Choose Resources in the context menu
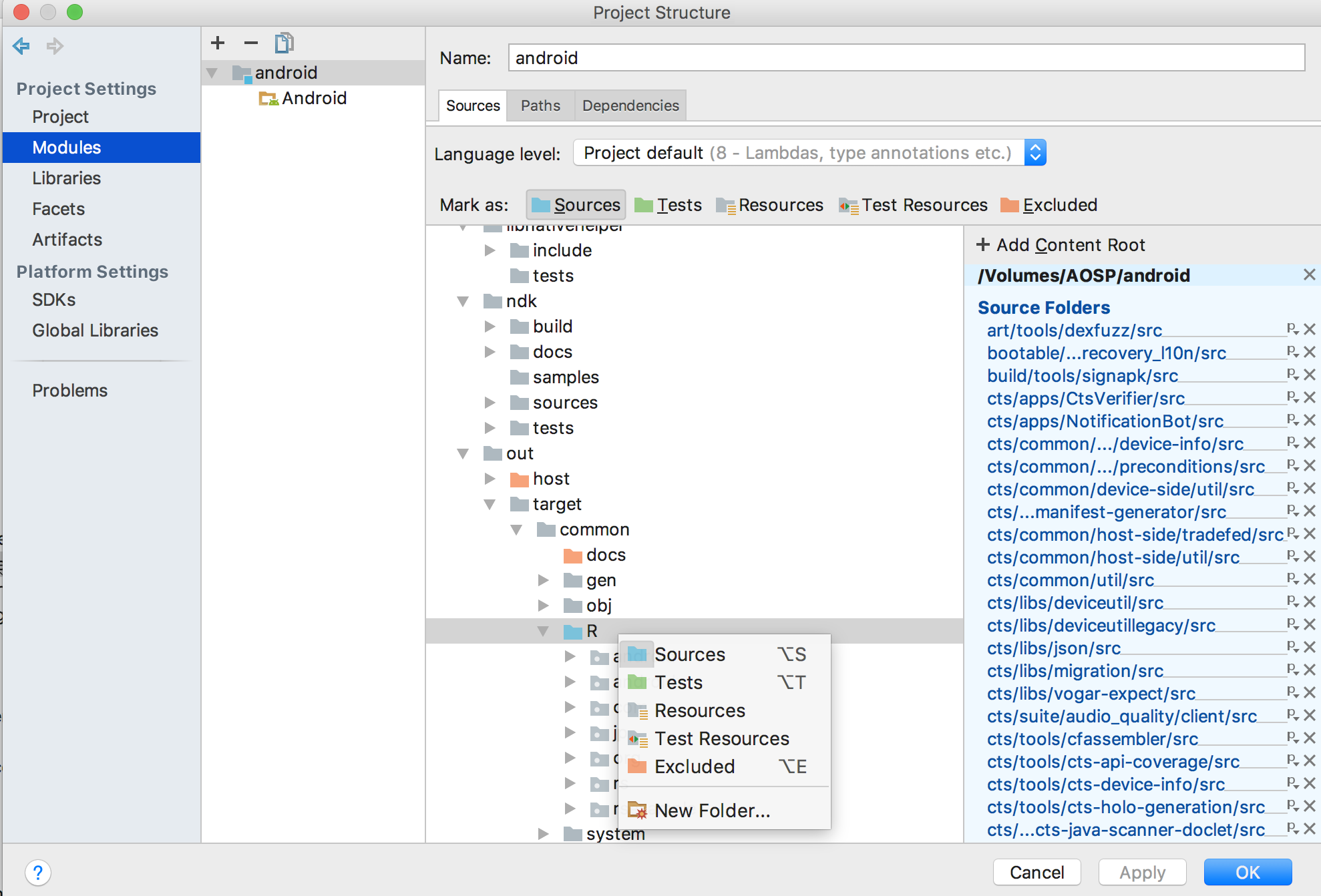The width and height of the screenshot is (1321, 896). (x=725, y=710)
